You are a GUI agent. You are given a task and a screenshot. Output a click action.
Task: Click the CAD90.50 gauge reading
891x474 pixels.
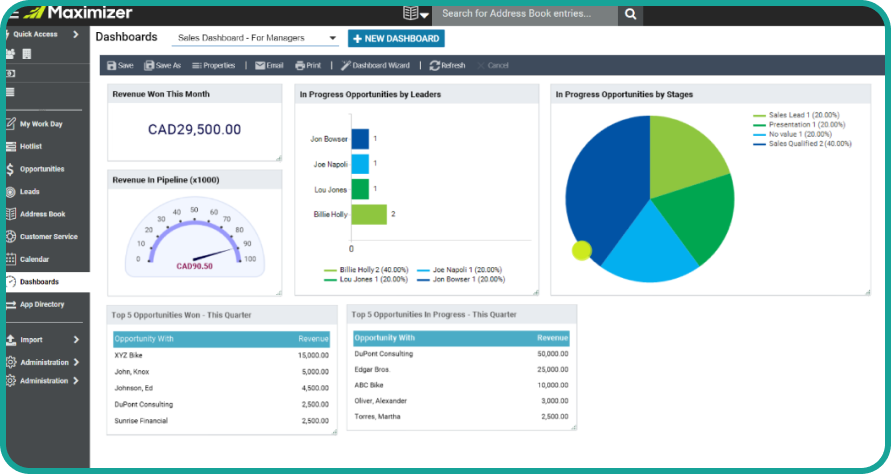194,266
